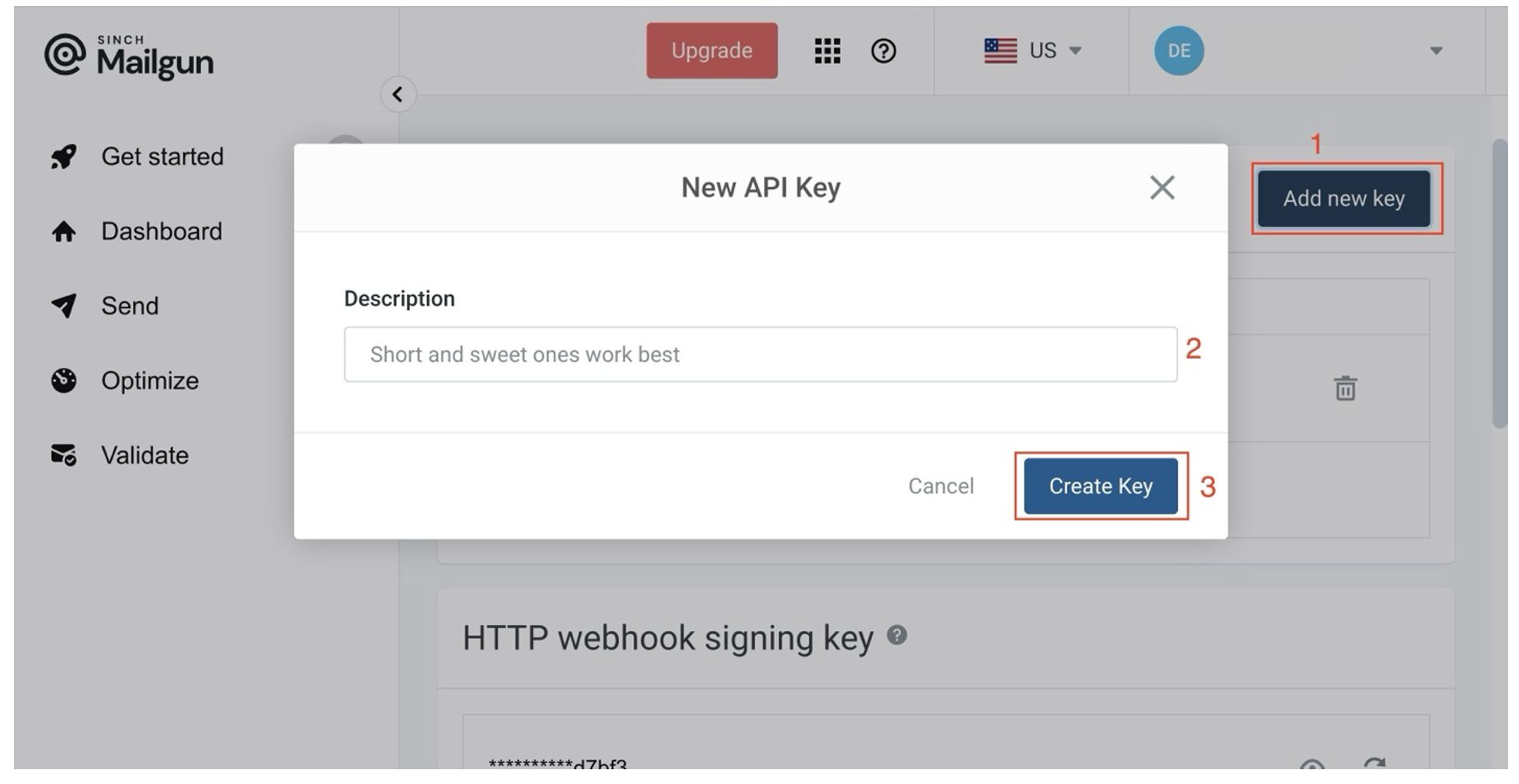Click the US flag icon

1000,50
